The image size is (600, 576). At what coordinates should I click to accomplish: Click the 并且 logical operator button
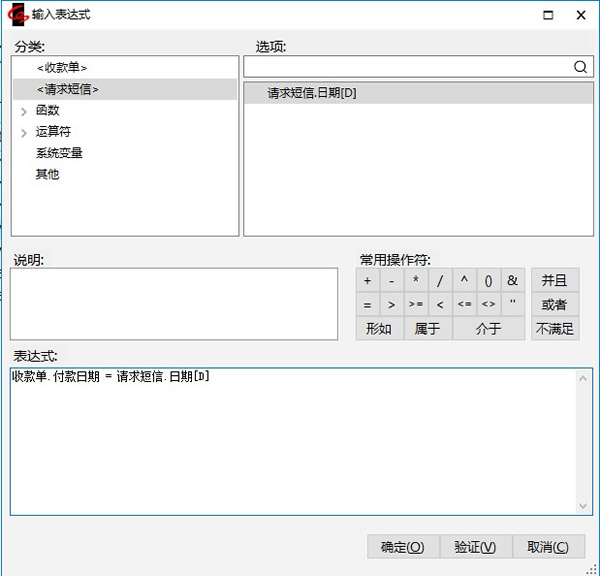pos(554,281)
